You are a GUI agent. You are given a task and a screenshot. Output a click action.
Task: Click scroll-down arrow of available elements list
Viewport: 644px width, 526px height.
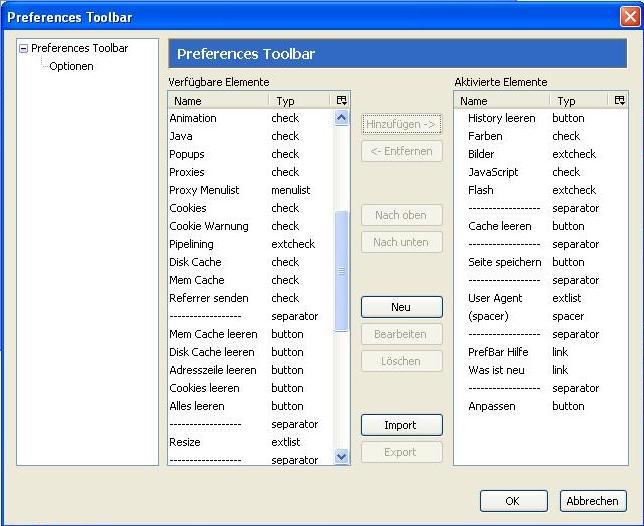point(341,456)
